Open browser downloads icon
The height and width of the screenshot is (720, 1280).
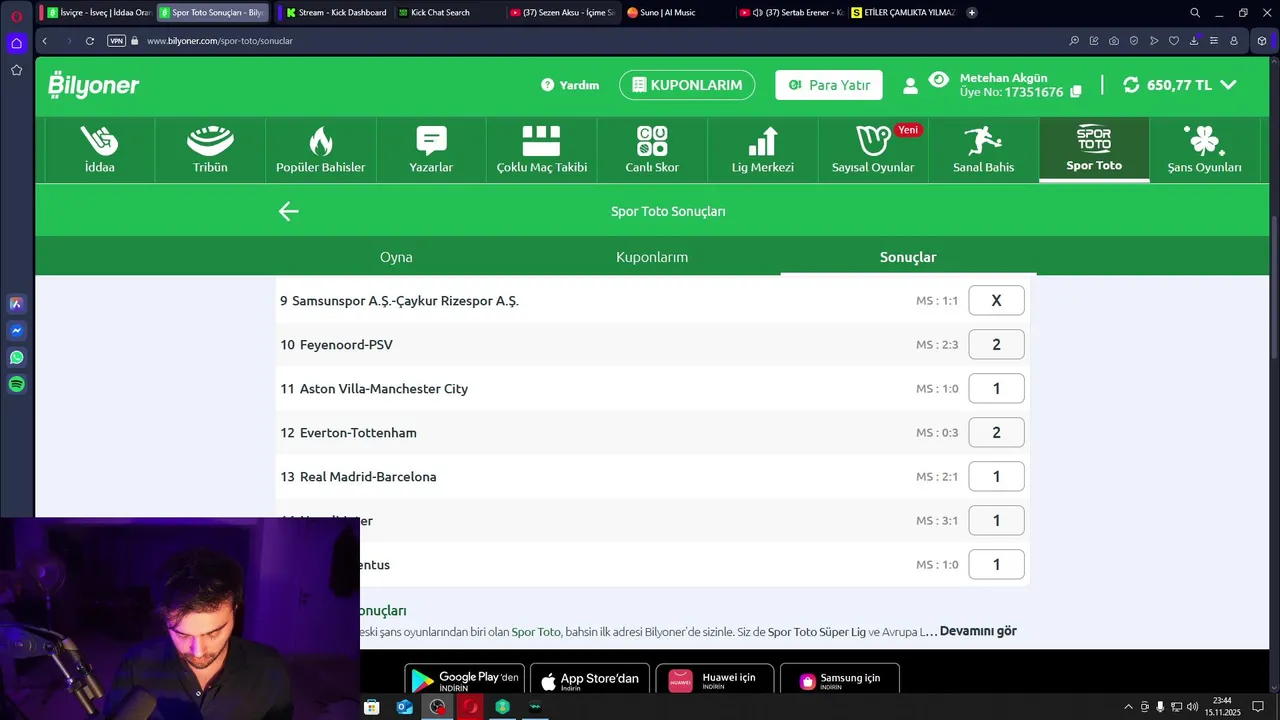click(1194, 41)
